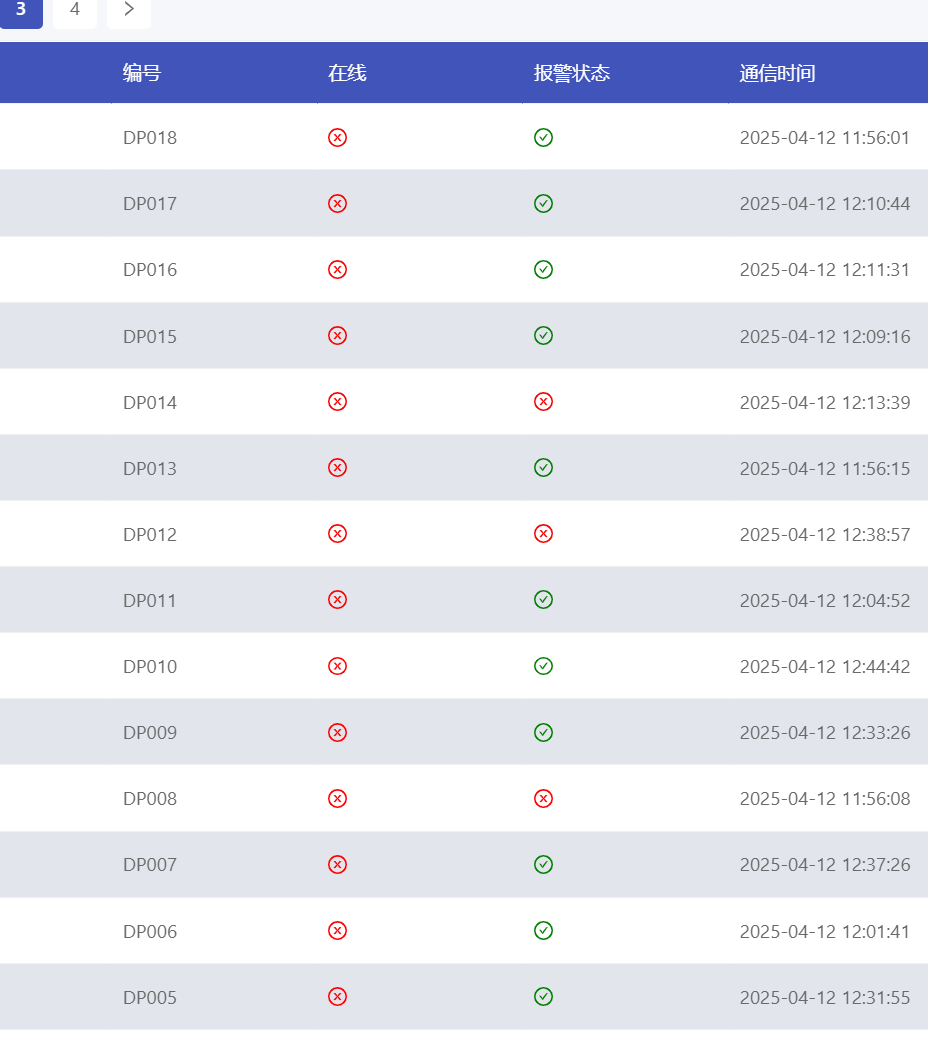
Task: Click the offline icon for DP006
Action: click(x=337, y=930)
